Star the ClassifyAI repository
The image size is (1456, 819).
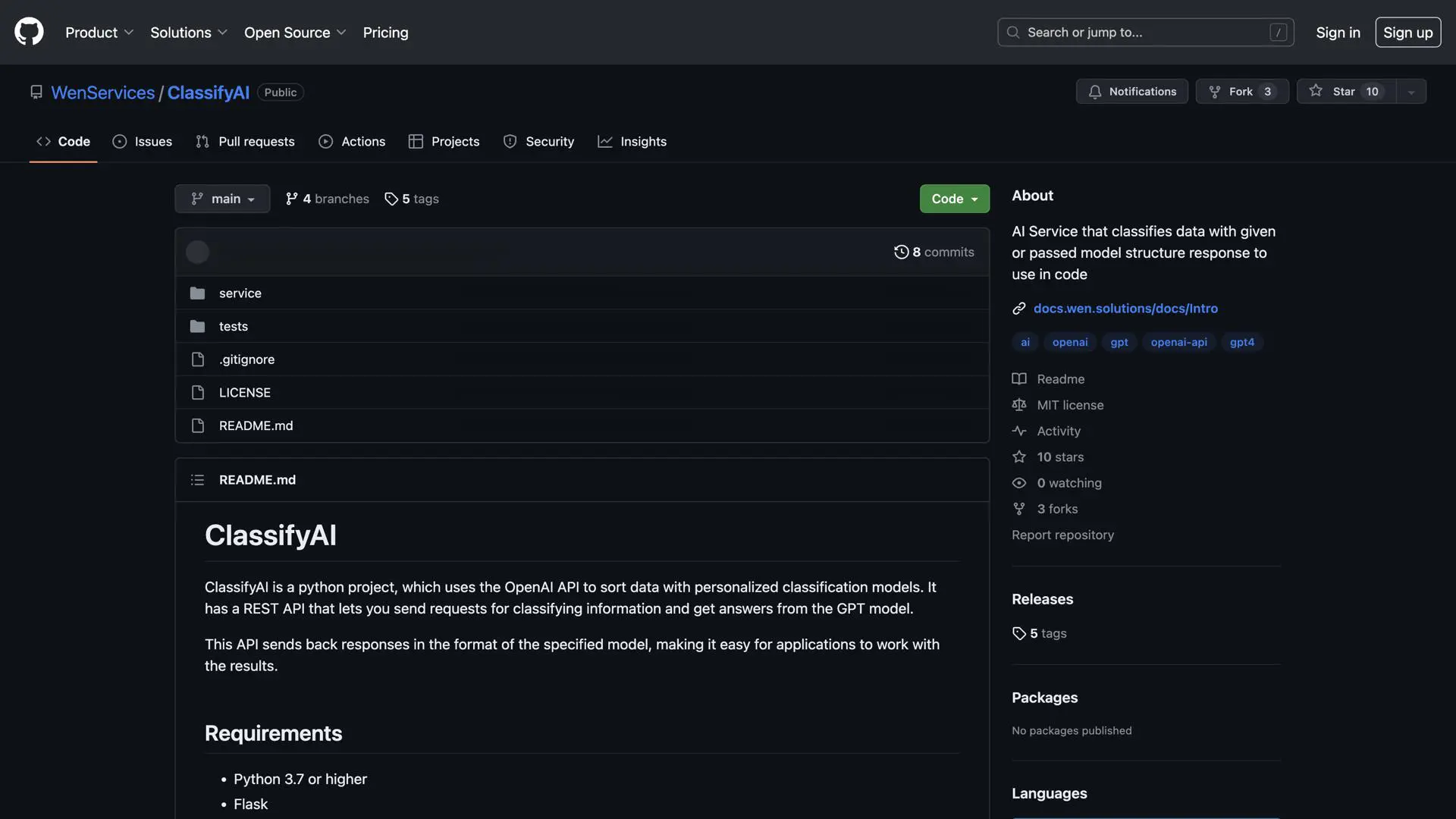(x=1345, y=92)
